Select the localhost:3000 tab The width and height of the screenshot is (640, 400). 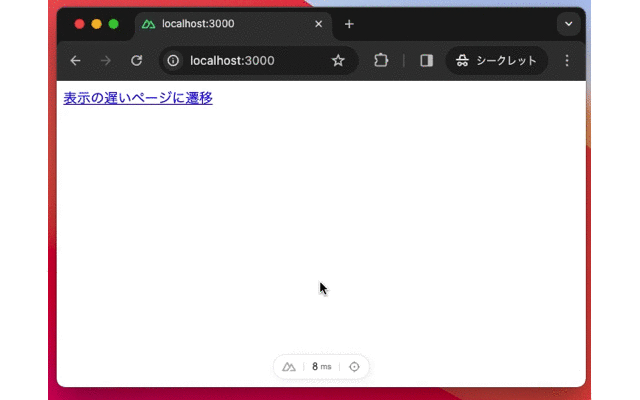click(x=233, y=24)
